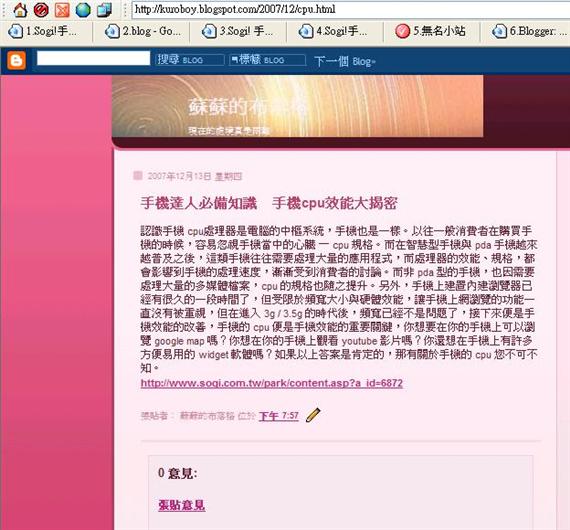
Task: Open the 6.Blogger tab
Action: point(529,31)
